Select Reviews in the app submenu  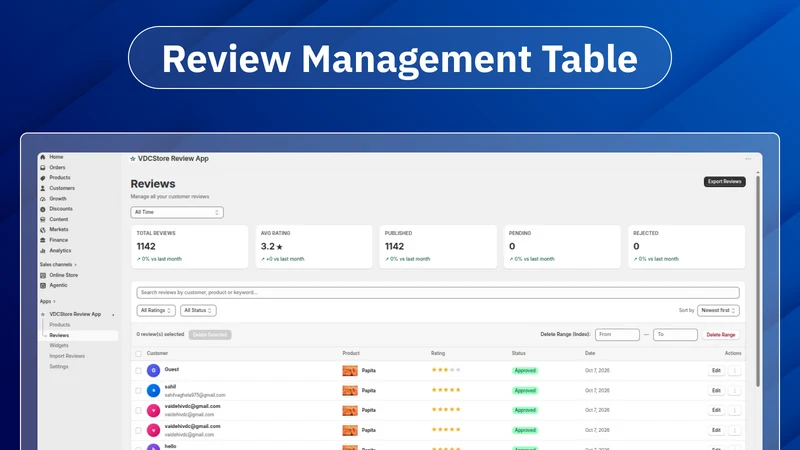pos(59,335)
